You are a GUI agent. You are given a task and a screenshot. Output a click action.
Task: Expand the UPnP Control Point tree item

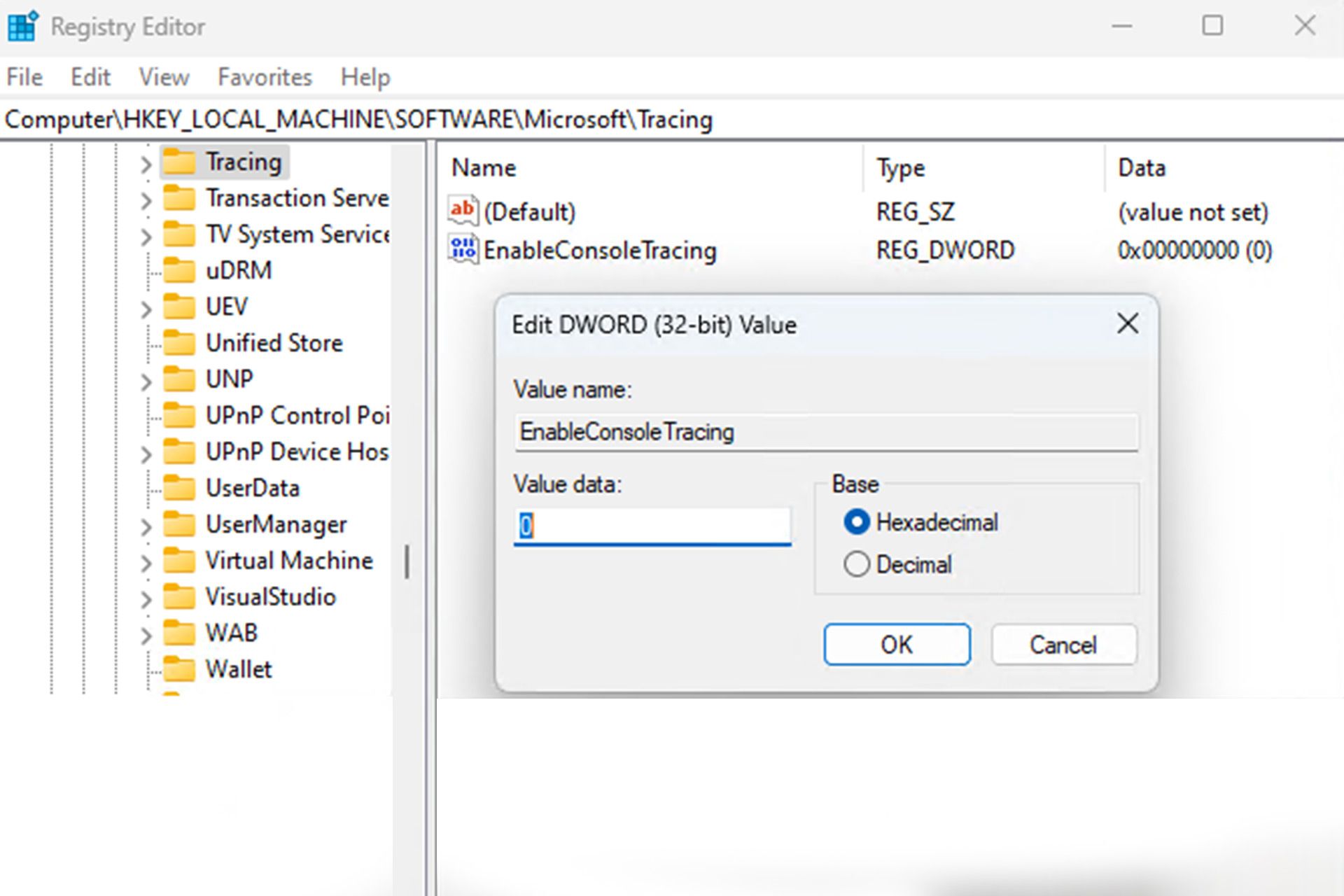147,415
